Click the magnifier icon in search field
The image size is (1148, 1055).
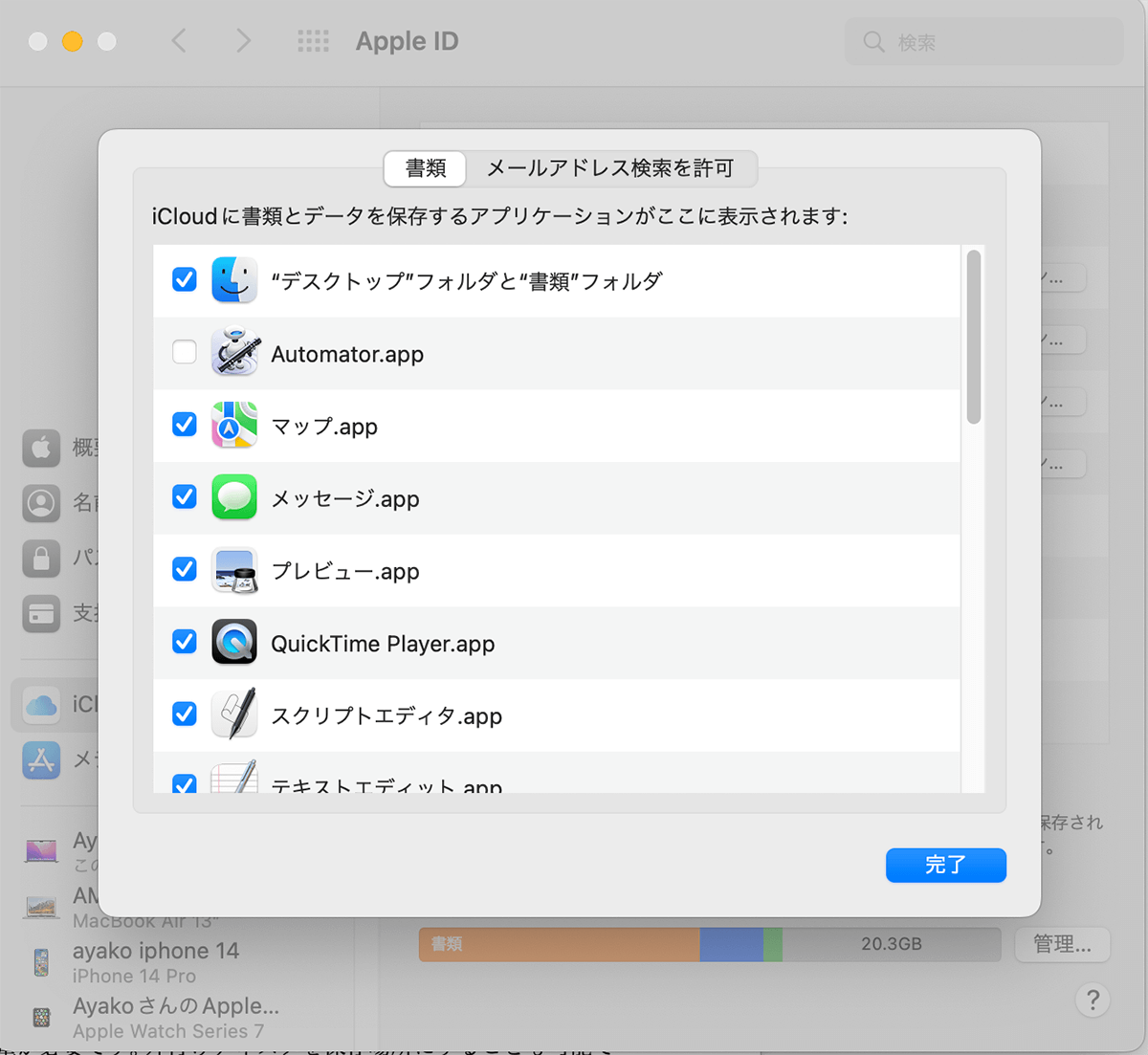873,42
